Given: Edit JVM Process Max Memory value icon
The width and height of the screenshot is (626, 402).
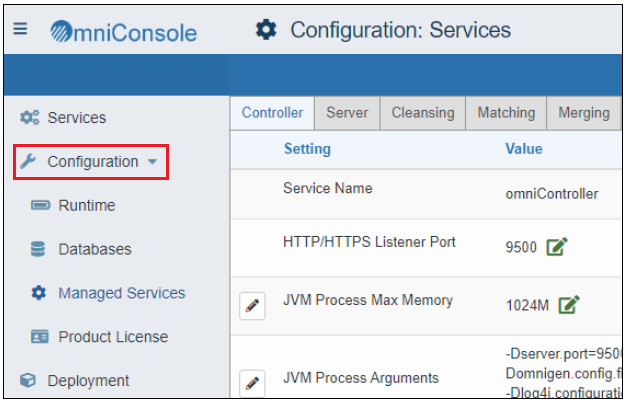Looking at the screenshot, I should (x=569, y=305).
